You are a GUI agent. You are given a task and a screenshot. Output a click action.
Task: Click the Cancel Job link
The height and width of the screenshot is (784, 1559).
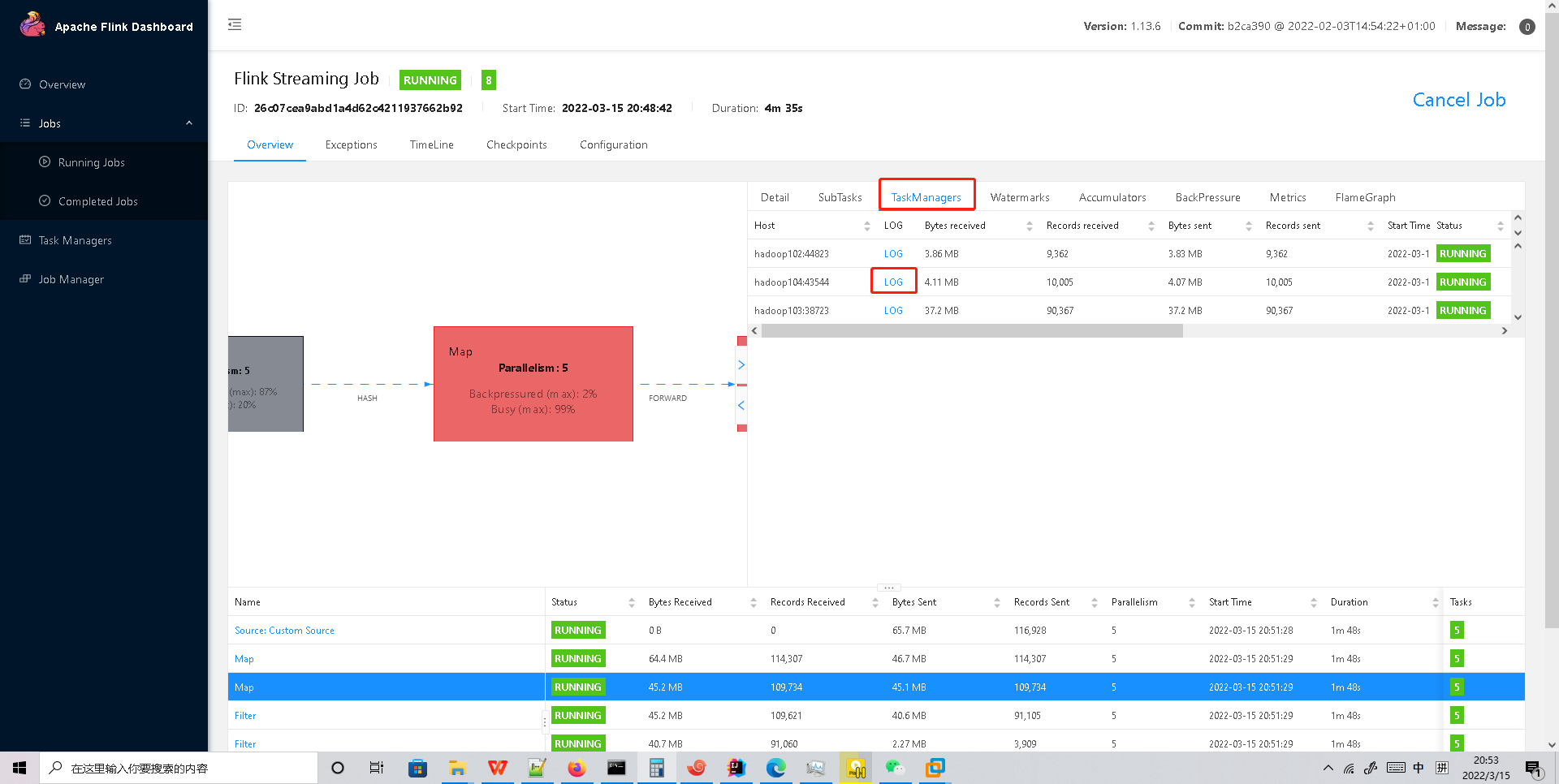pyautogui.click(x=1458, y=100)
